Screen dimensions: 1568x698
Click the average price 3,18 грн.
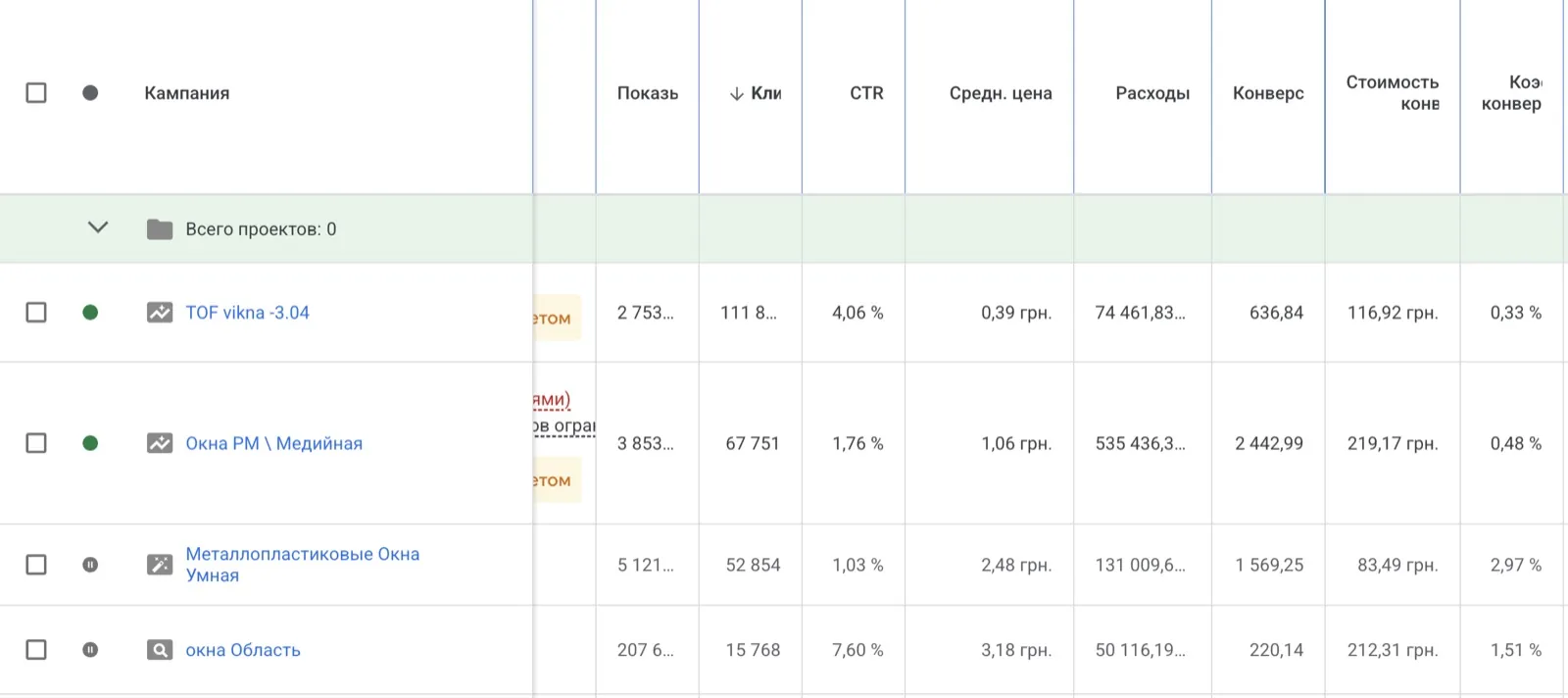pos(1016,650)
